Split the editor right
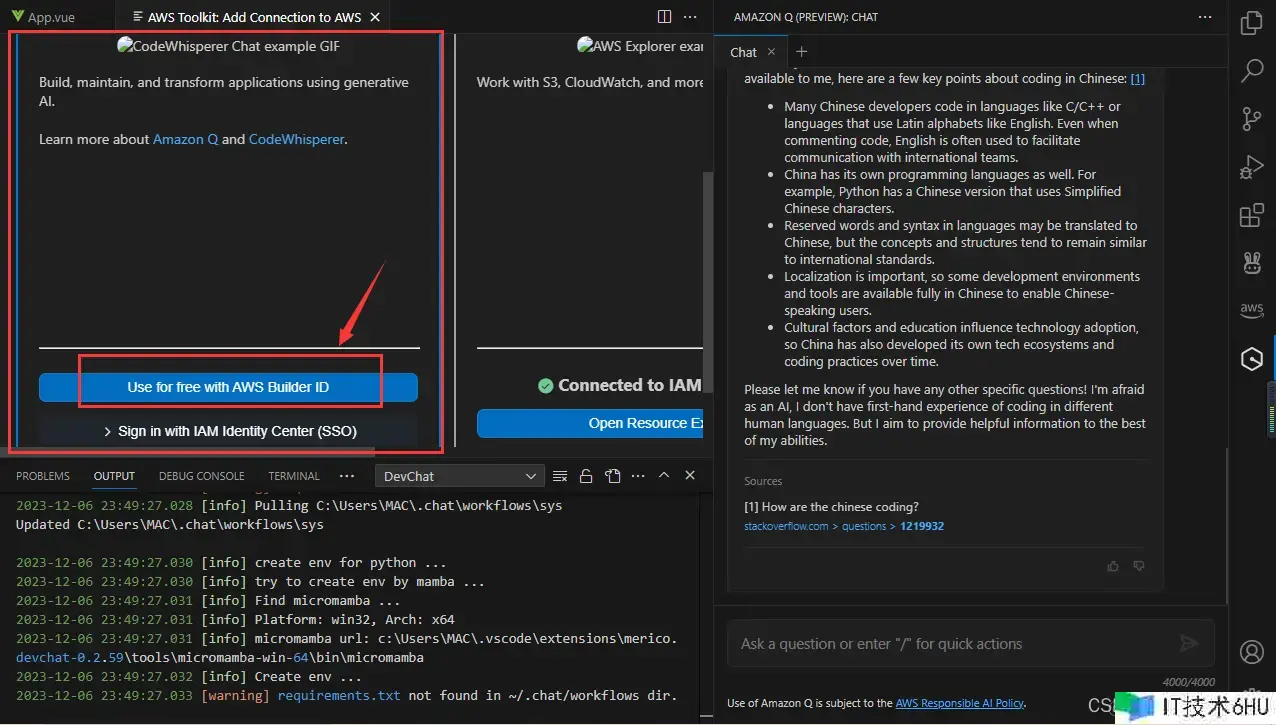Viewport: 1276px width, 725px height. pyautogui.click(x=664, y=17)
